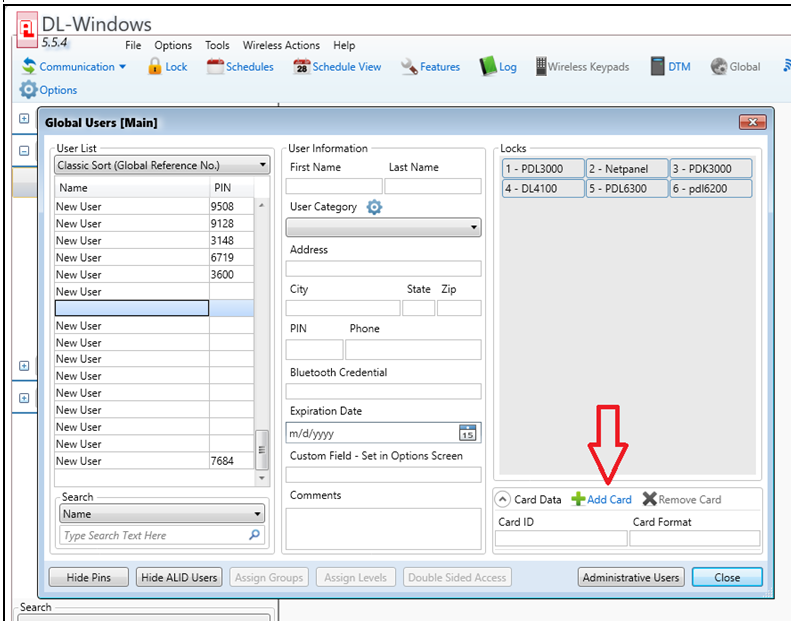Click the Comments text area
The image size is (791, 621).
coord(383,528)
